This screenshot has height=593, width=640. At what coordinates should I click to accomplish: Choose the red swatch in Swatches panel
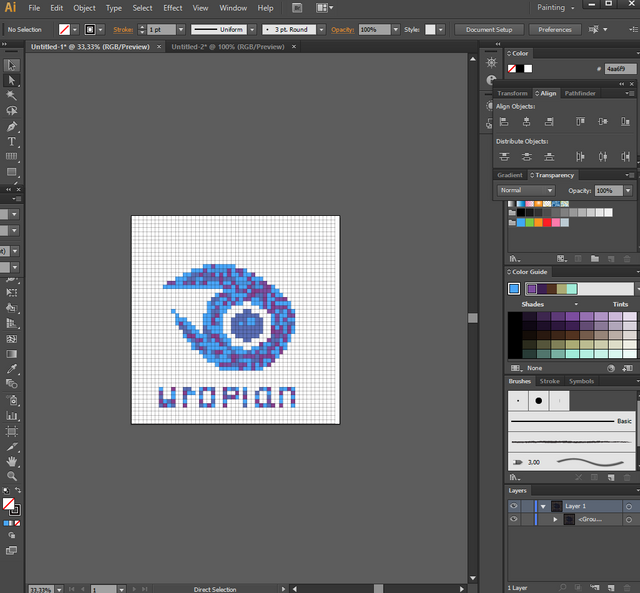547,222
